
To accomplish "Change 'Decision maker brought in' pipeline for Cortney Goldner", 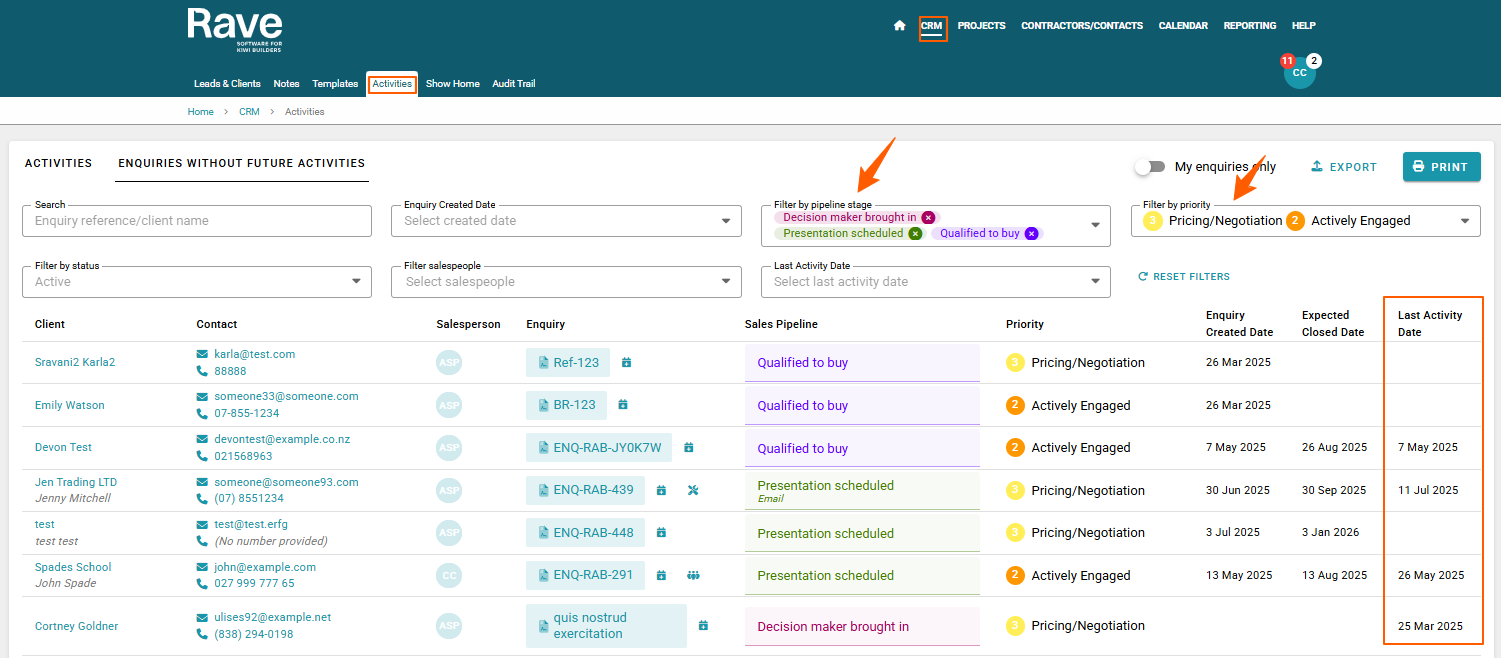I will [862, 627].
